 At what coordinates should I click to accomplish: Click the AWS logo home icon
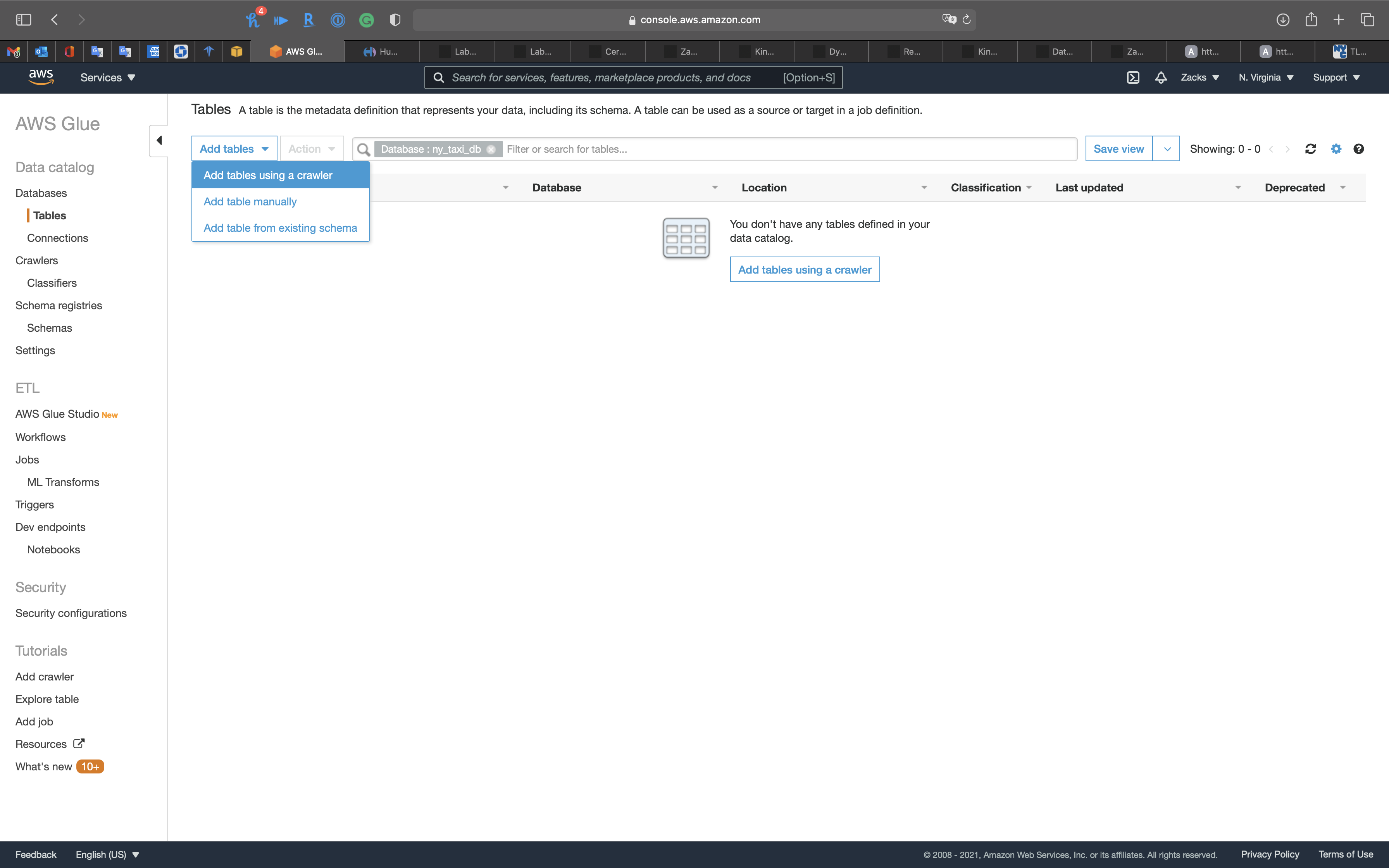[41, 77]
